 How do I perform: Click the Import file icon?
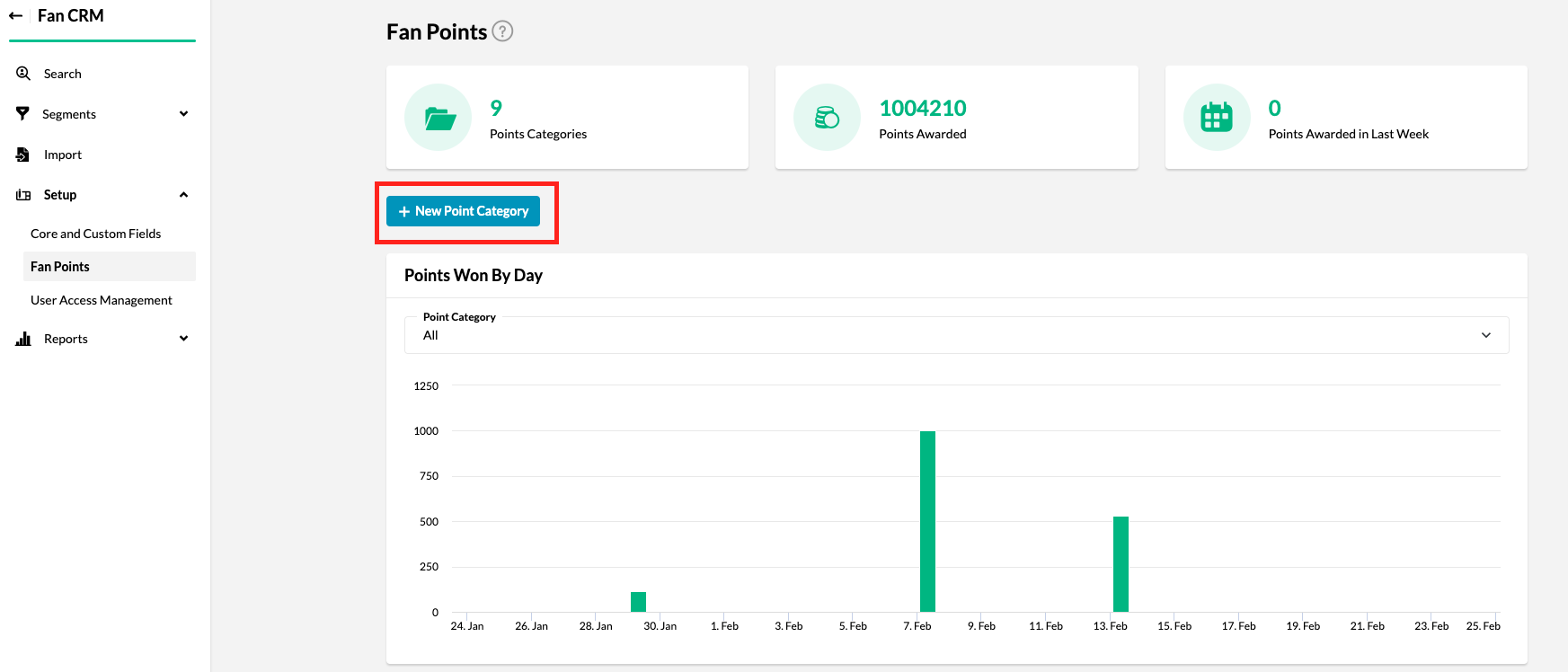click(x=23, y=155)
